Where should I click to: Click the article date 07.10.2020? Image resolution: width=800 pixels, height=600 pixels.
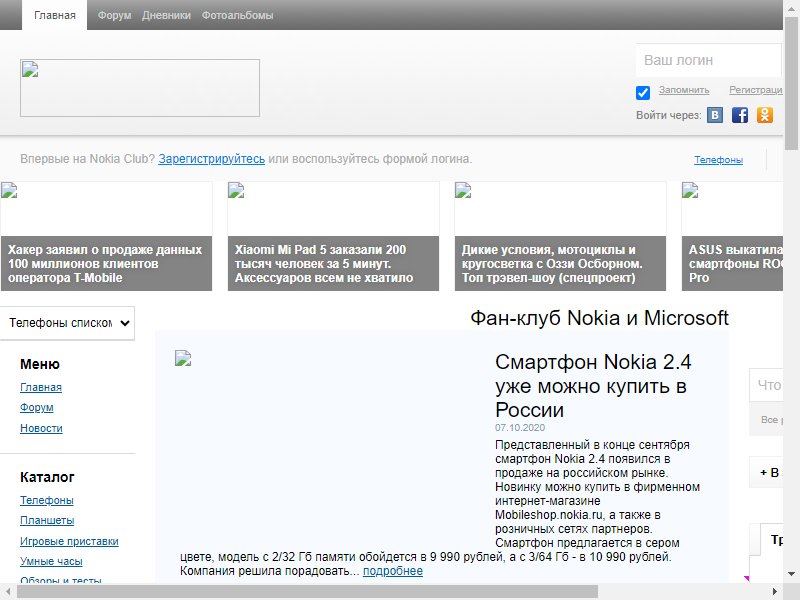pos(520,428)
